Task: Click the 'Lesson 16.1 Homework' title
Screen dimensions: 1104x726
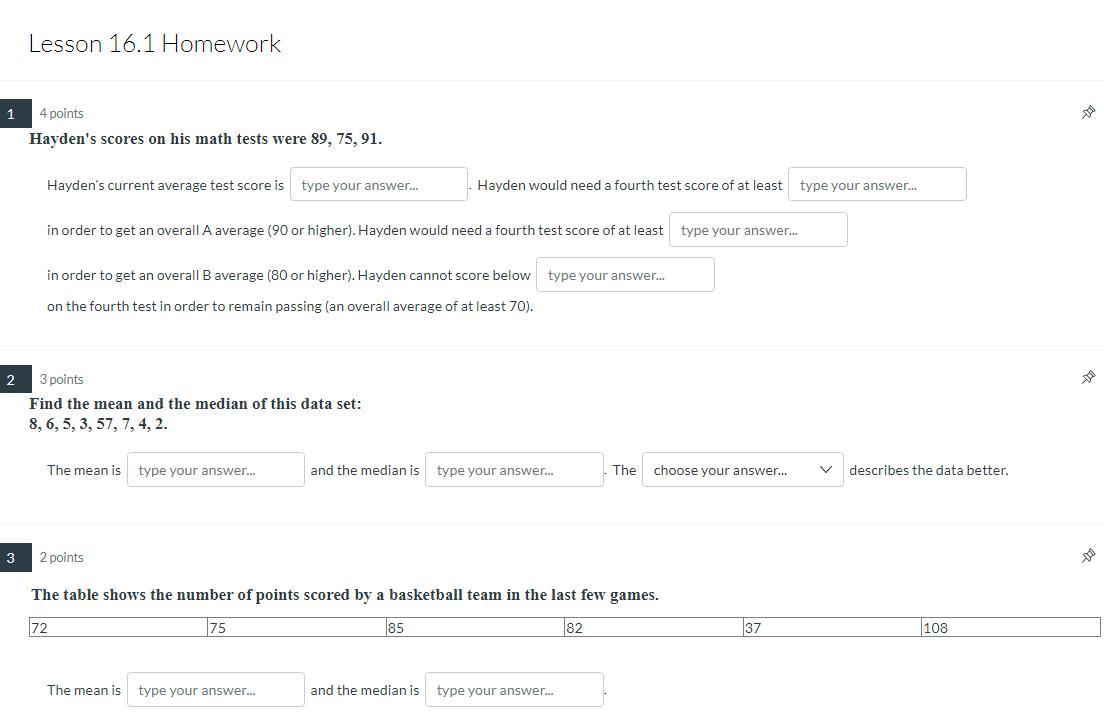Action: pyautogui.click(x=155, y=44)
